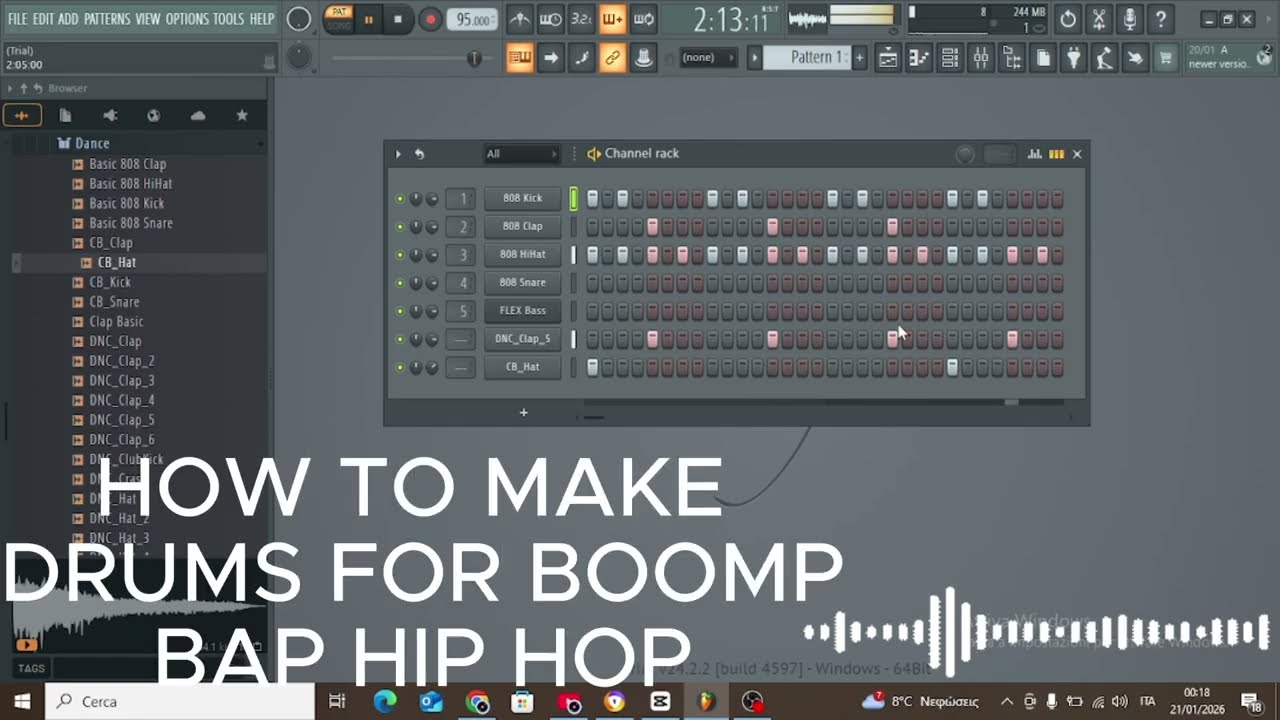
Task: Mute the 808 Snare channel
Action: pos(400,283)
